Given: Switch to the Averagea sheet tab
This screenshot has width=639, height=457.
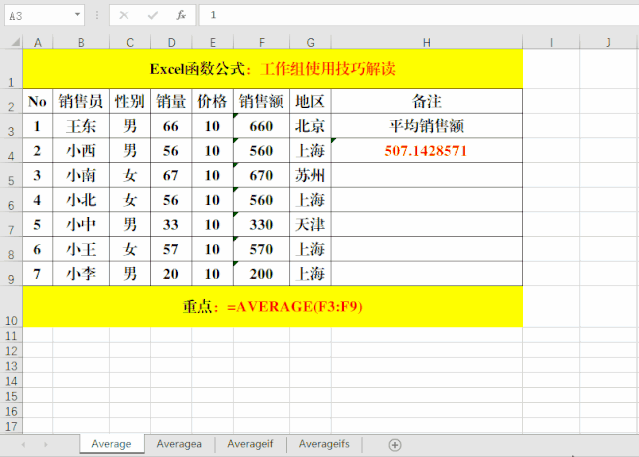Looking at the screenshot, I should (x=179, y=444).
